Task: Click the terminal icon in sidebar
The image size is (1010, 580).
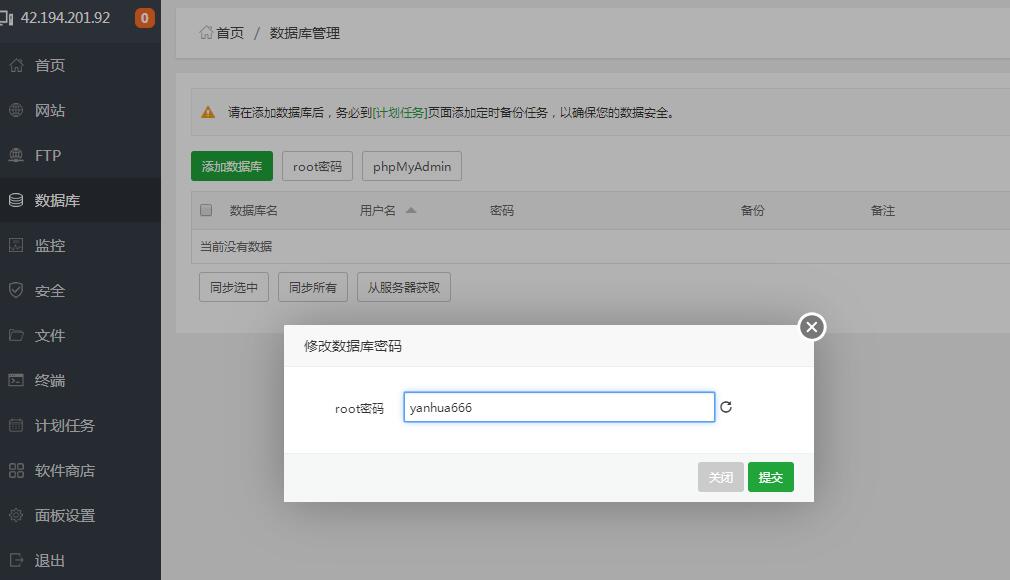Action: pos(16,381)
